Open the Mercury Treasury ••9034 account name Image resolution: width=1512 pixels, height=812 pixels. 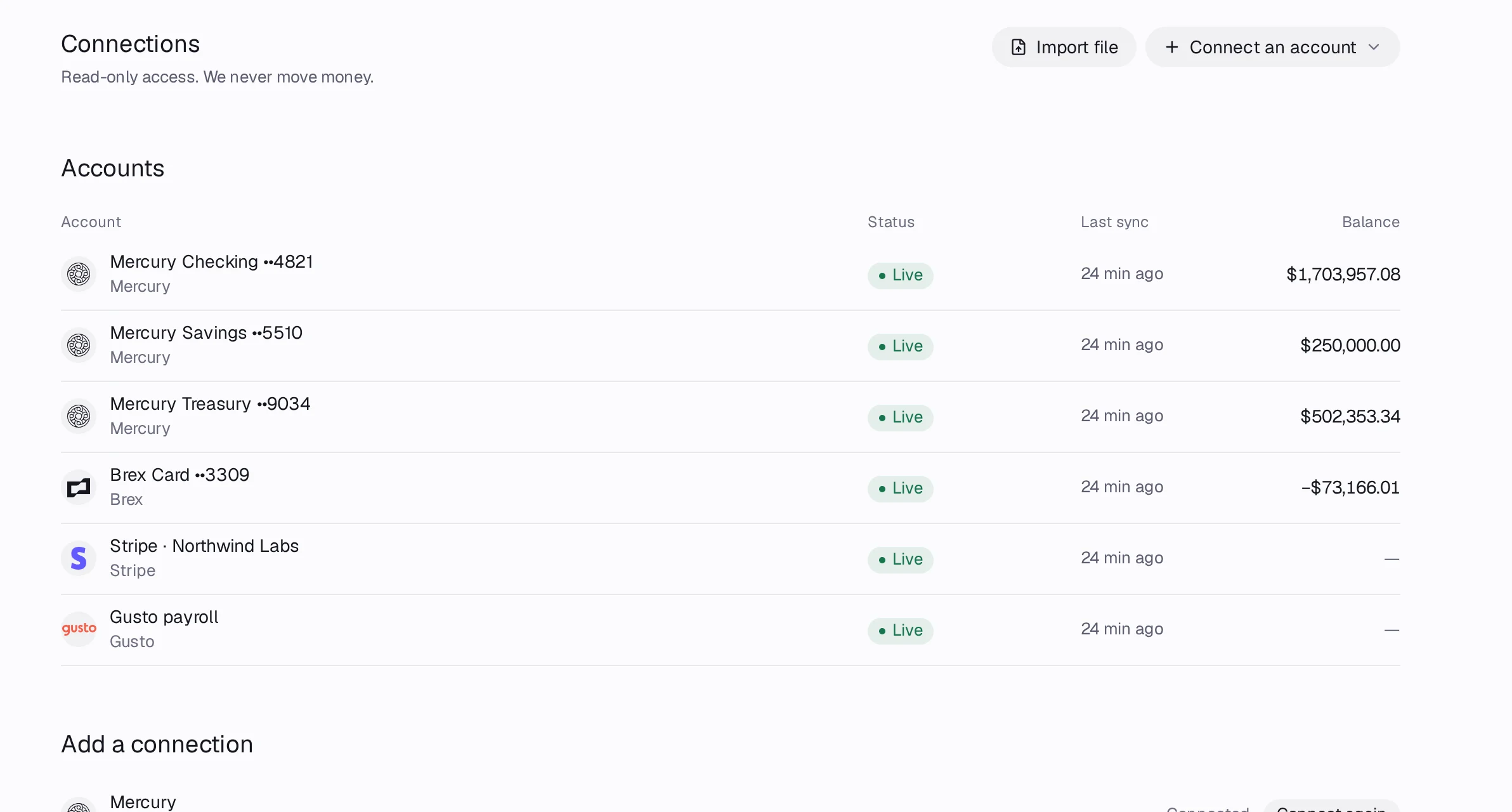tap(210, 404)
